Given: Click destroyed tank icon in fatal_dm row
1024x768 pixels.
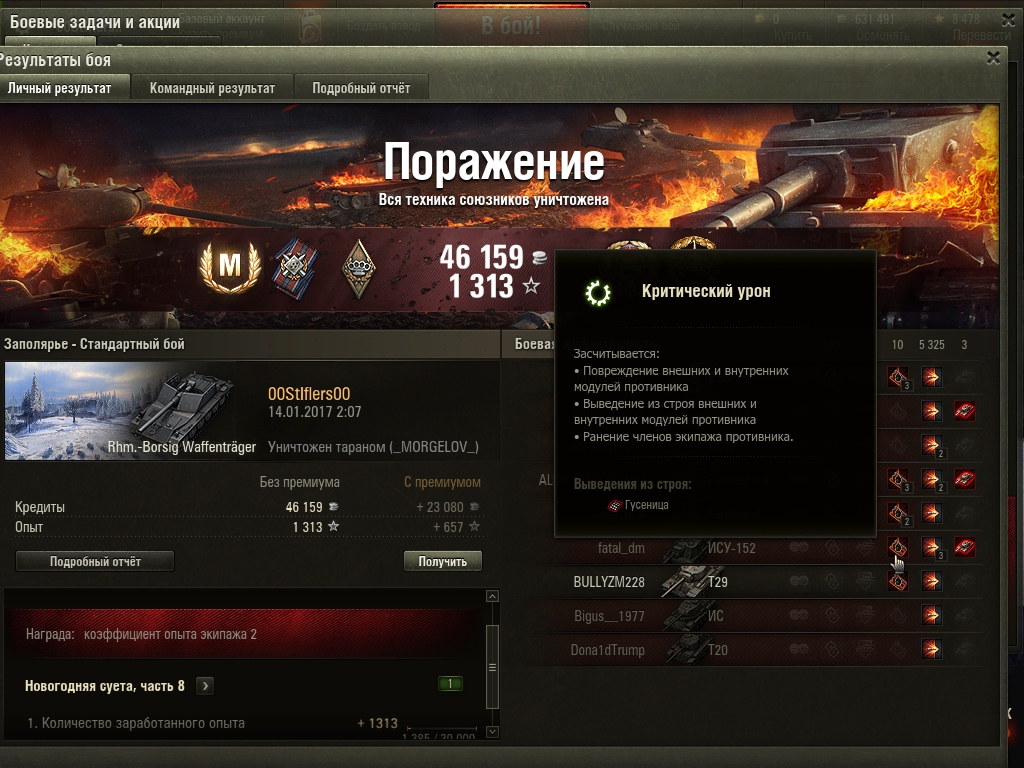Looking at the screenshot, I should point(965,547).
